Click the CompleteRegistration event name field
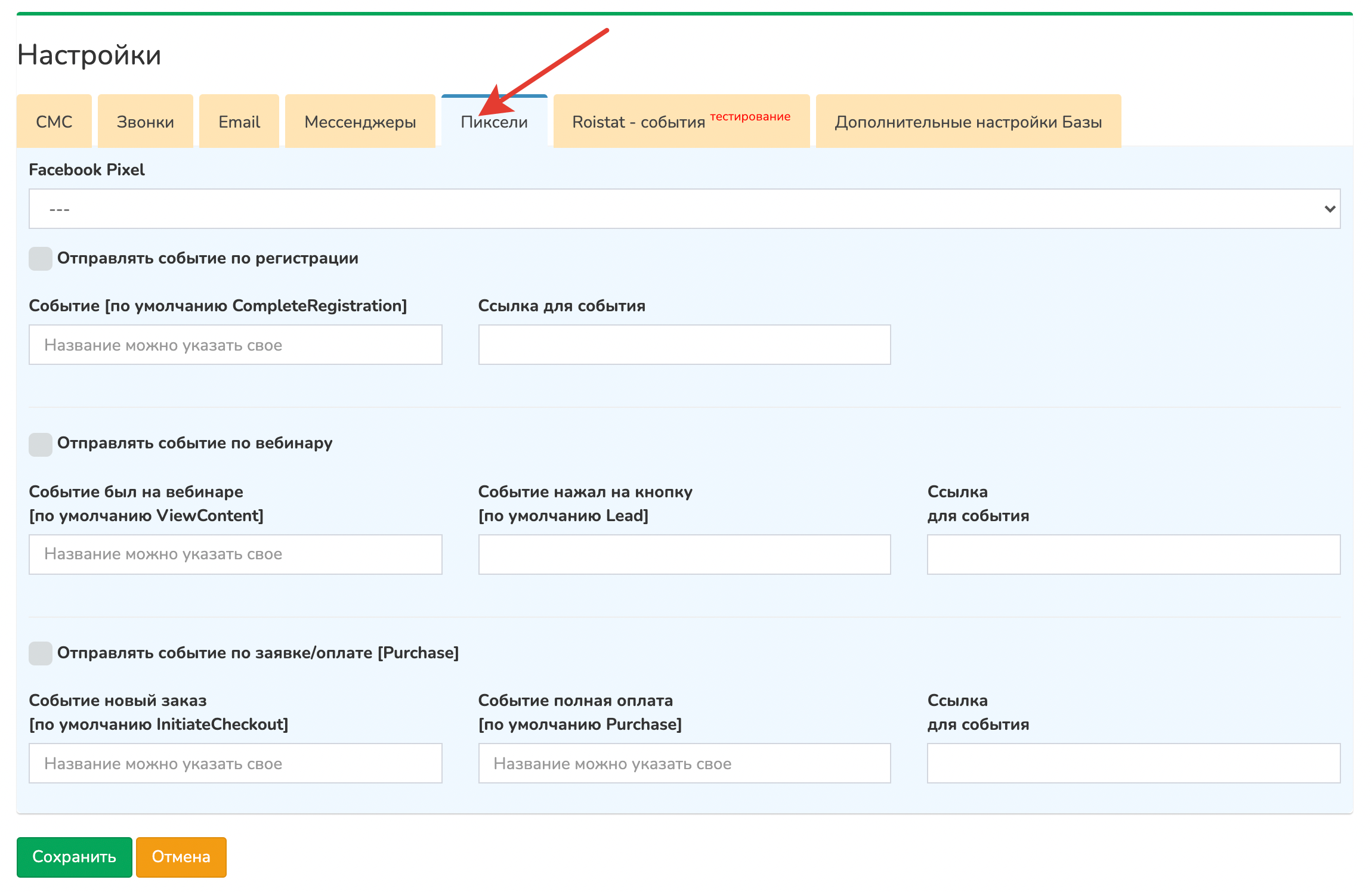1372x892 pixels. (235, 345)
